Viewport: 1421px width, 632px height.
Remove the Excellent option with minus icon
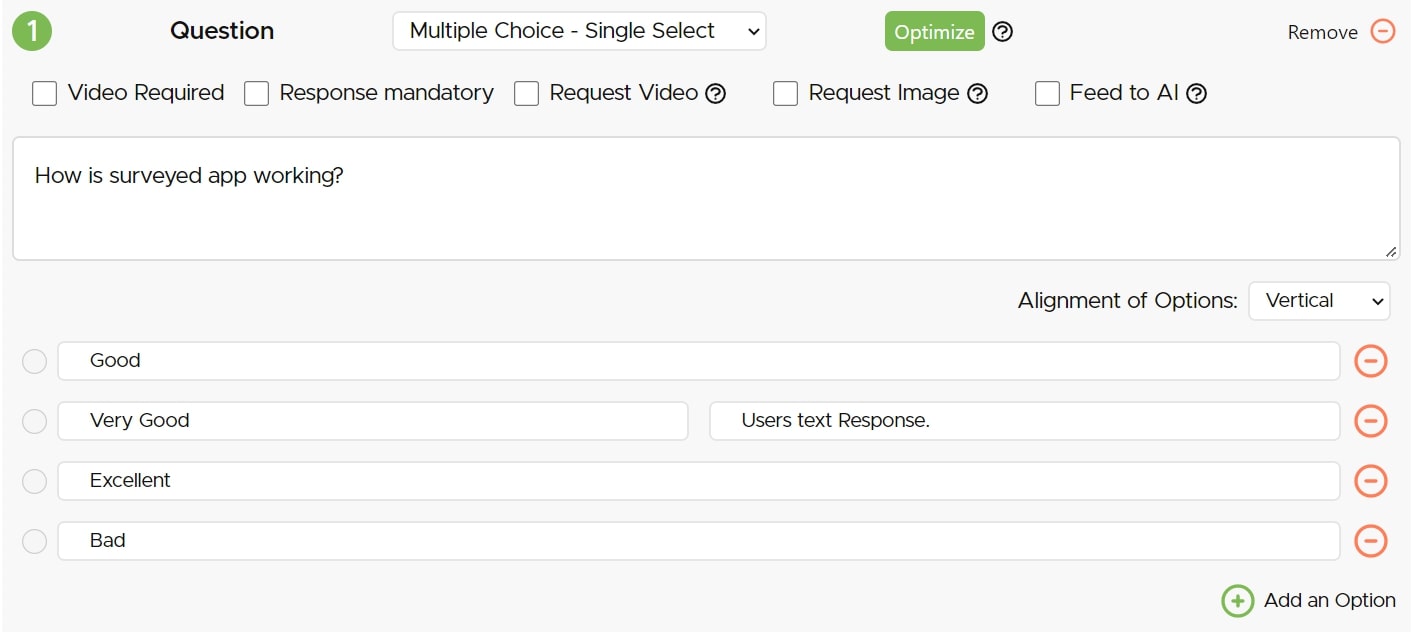click(x=1370, y=481)
